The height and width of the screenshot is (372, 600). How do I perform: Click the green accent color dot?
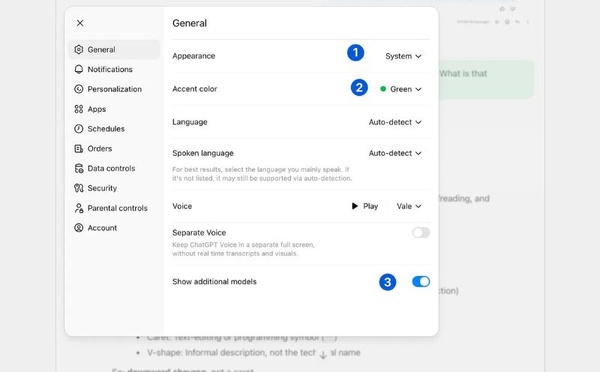383,89
